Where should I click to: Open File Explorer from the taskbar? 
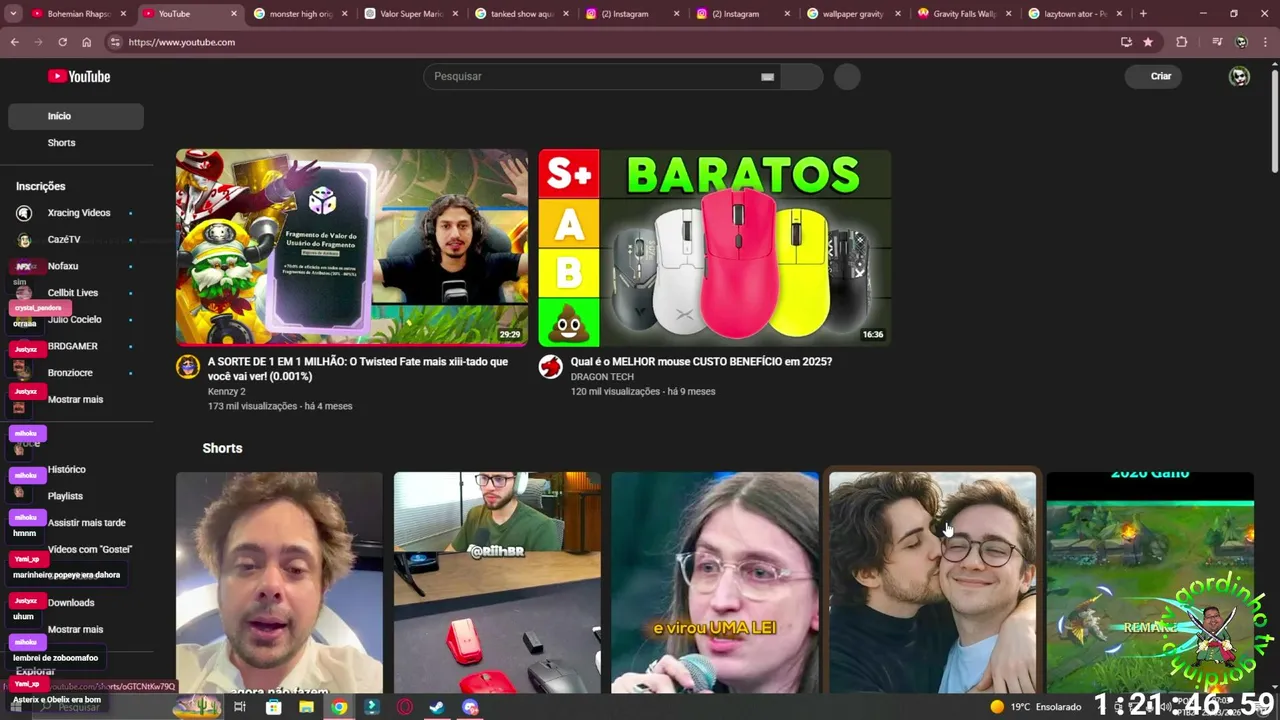pos(306,707)
